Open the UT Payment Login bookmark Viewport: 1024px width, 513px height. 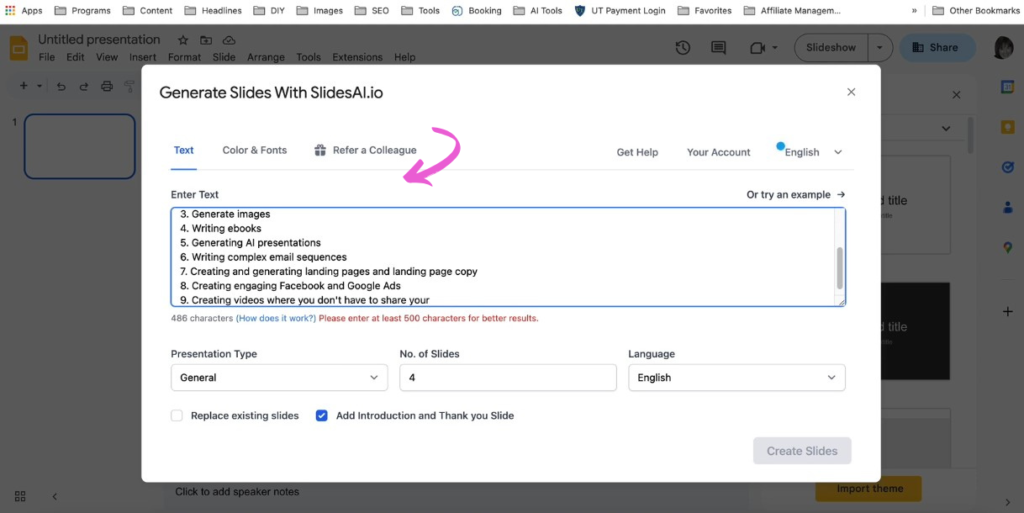[x=620, y=10]
